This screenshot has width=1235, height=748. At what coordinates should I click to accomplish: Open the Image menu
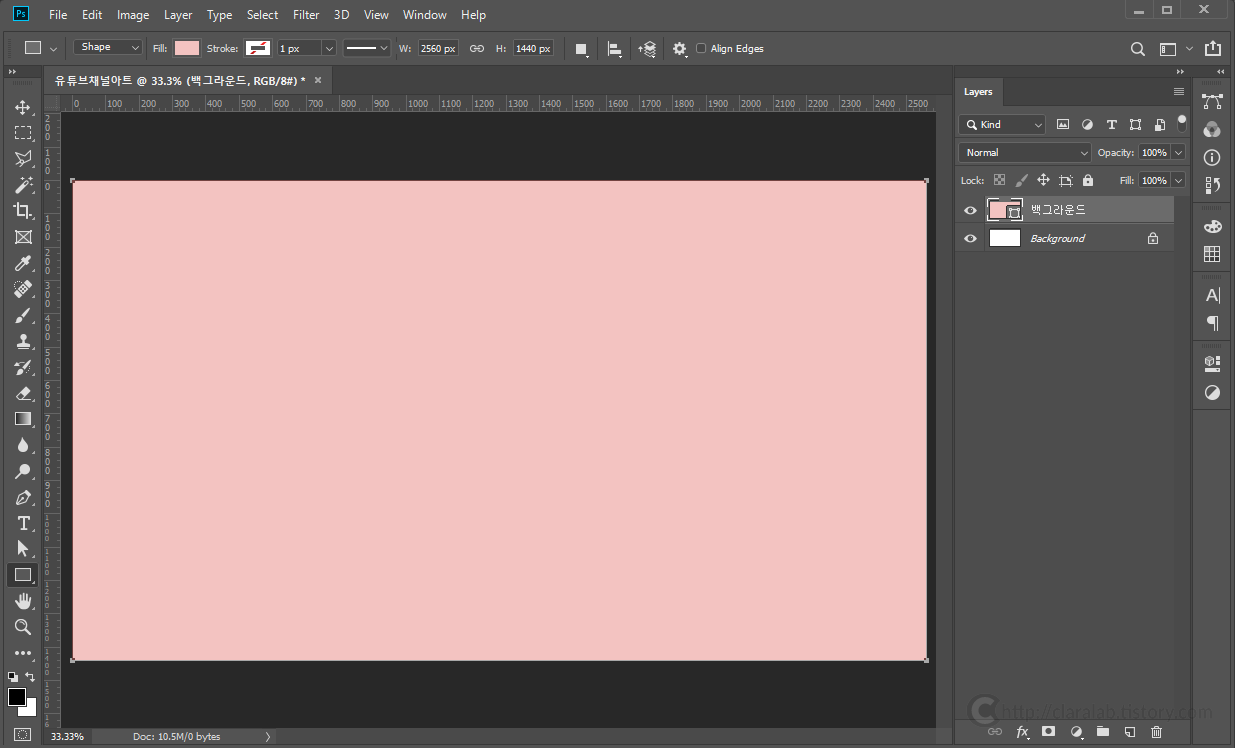click(x=133, y=15)
